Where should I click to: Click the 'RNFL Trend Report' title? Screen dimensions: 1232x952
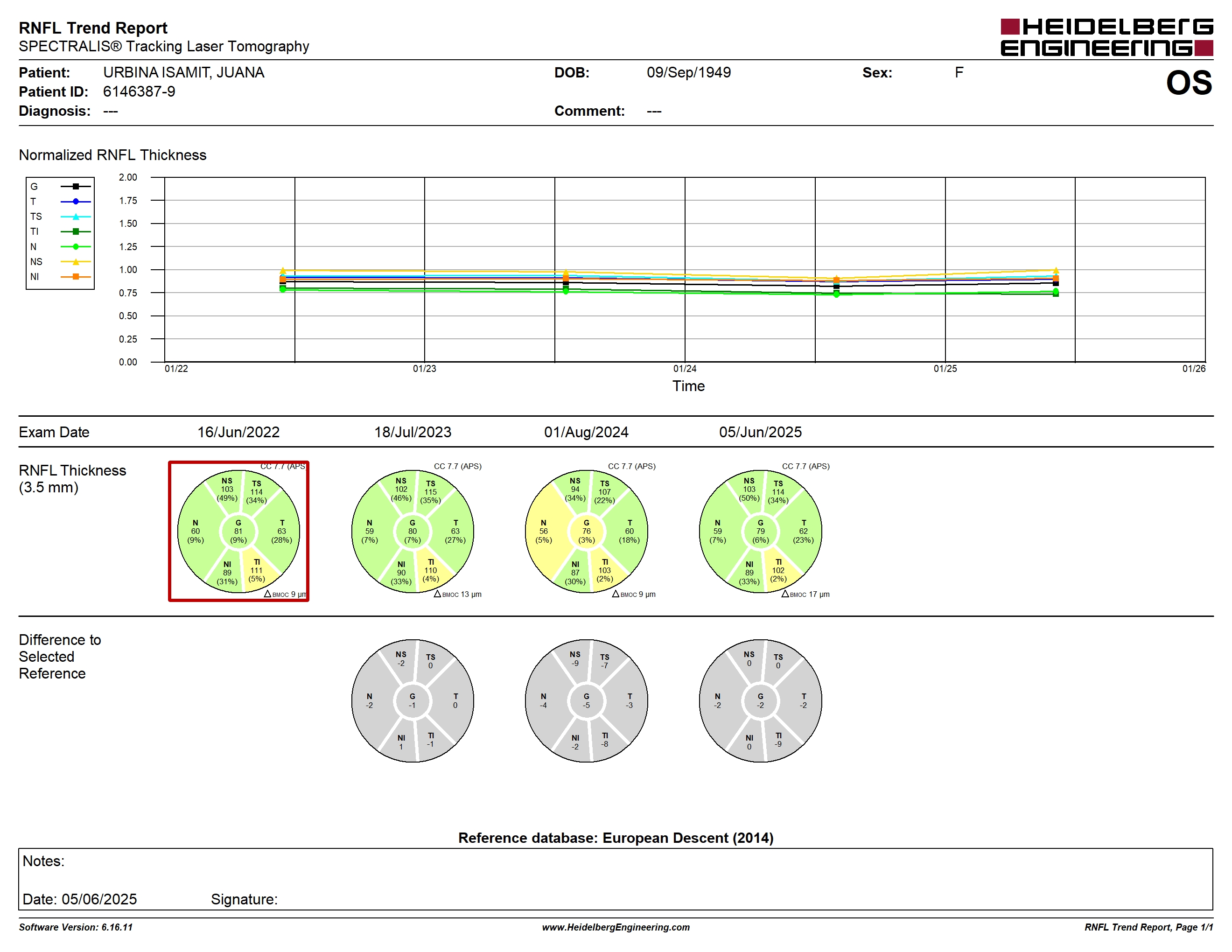click(93, 28)
